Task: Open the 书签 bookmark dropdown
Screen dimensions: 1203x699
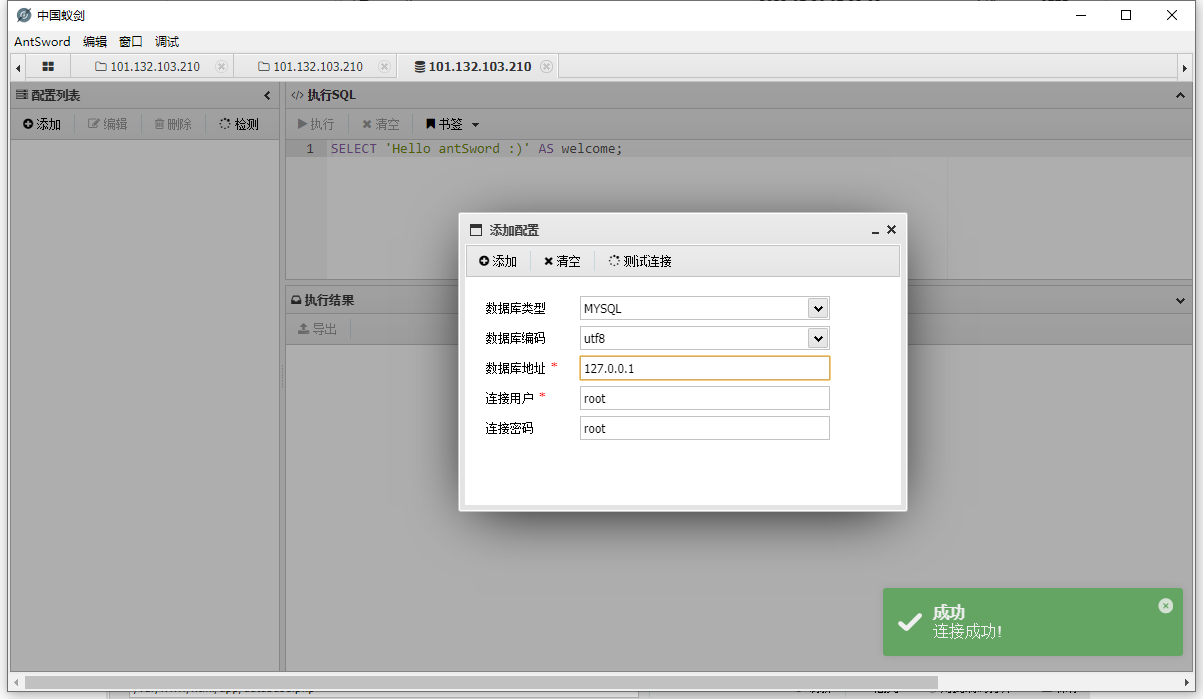Action: (452, 125)
